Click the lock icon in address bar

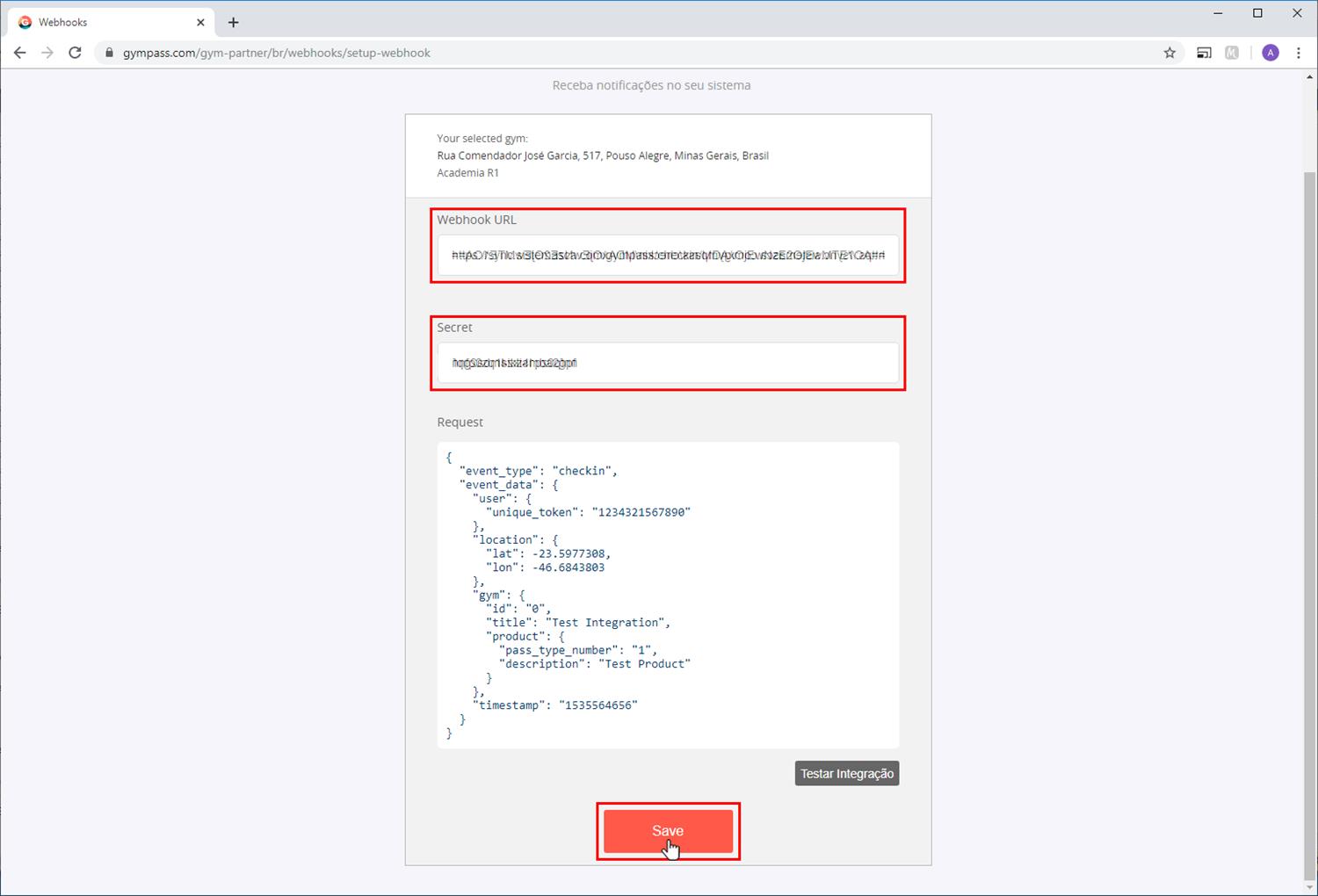coord(109,53)
